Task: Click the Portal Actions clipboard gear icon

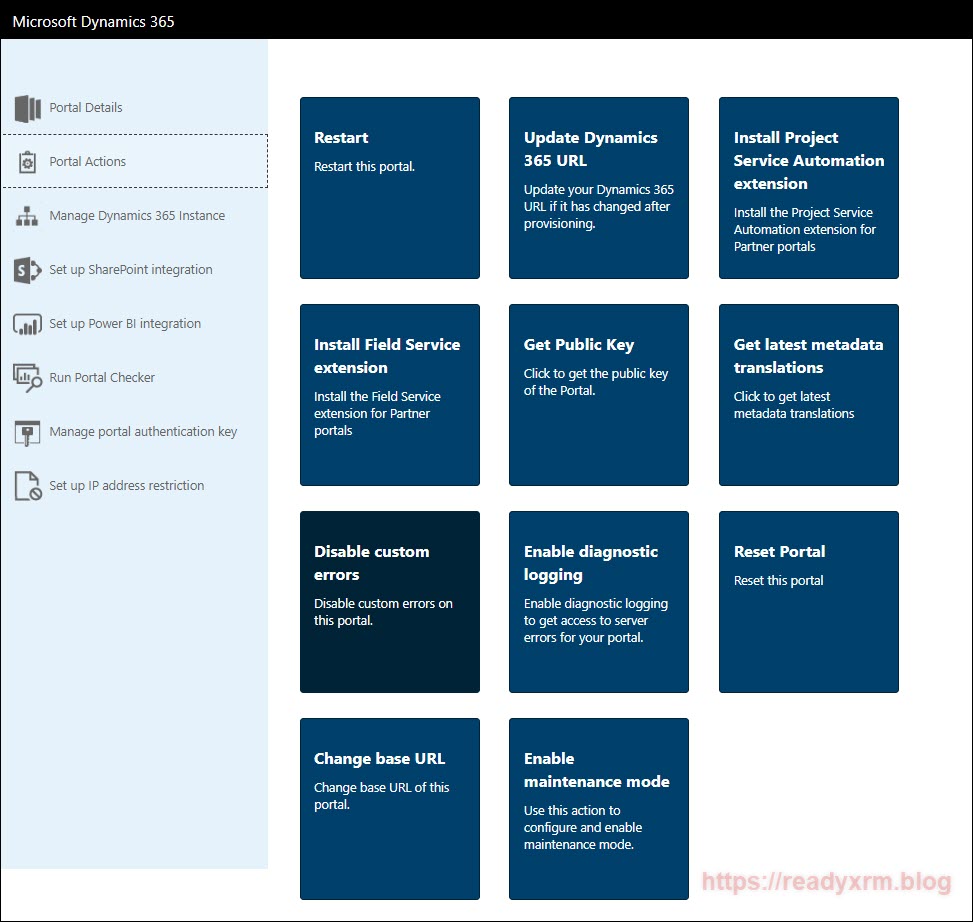Action: (x=27, y=162)
